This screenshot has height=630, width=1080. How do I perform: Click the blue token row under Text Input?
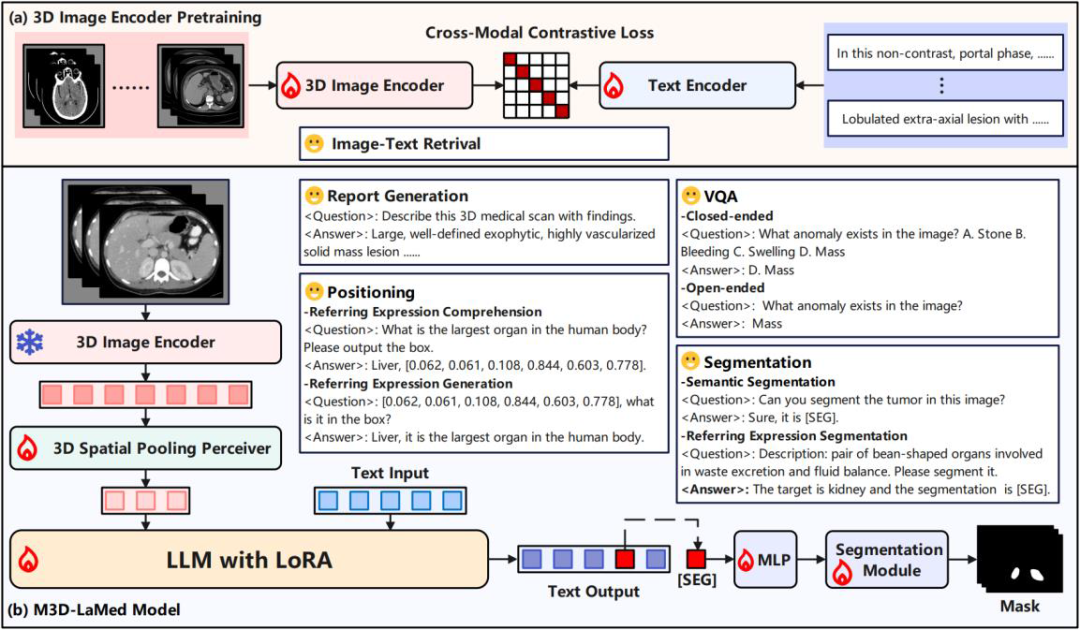pyautogui.click(x=390, y=501)
